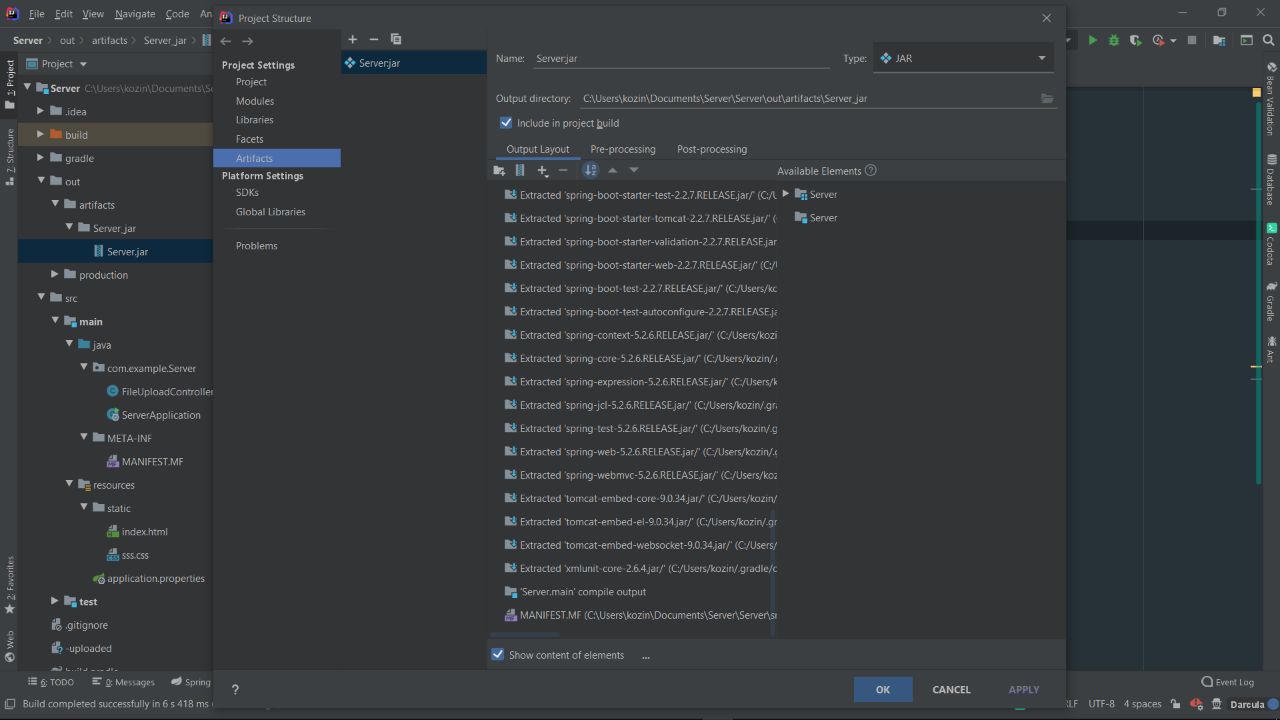Expand .idea folder in project tree

coord(41,111)
